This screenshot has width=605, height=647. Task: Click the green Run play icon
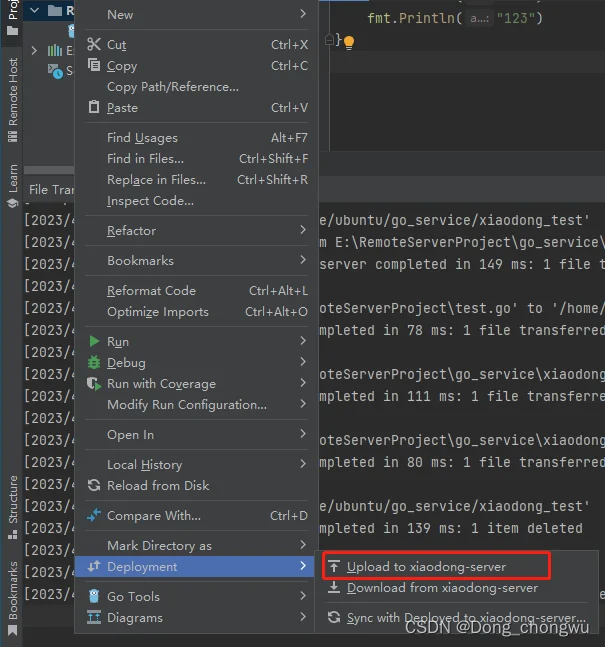point(94,342)
